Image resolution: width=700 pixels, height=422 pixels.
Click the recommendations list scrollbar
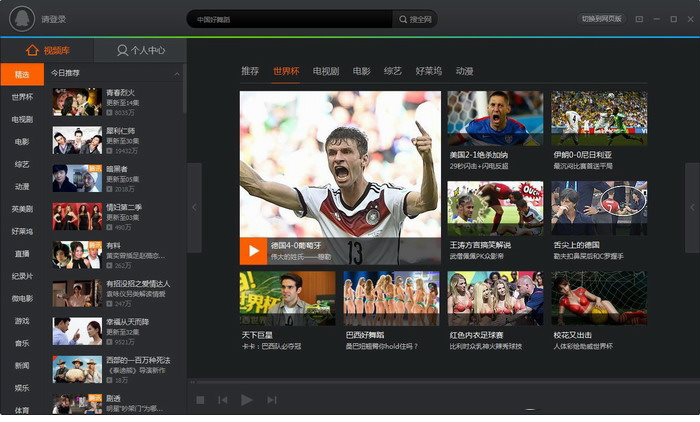(184, 90)
